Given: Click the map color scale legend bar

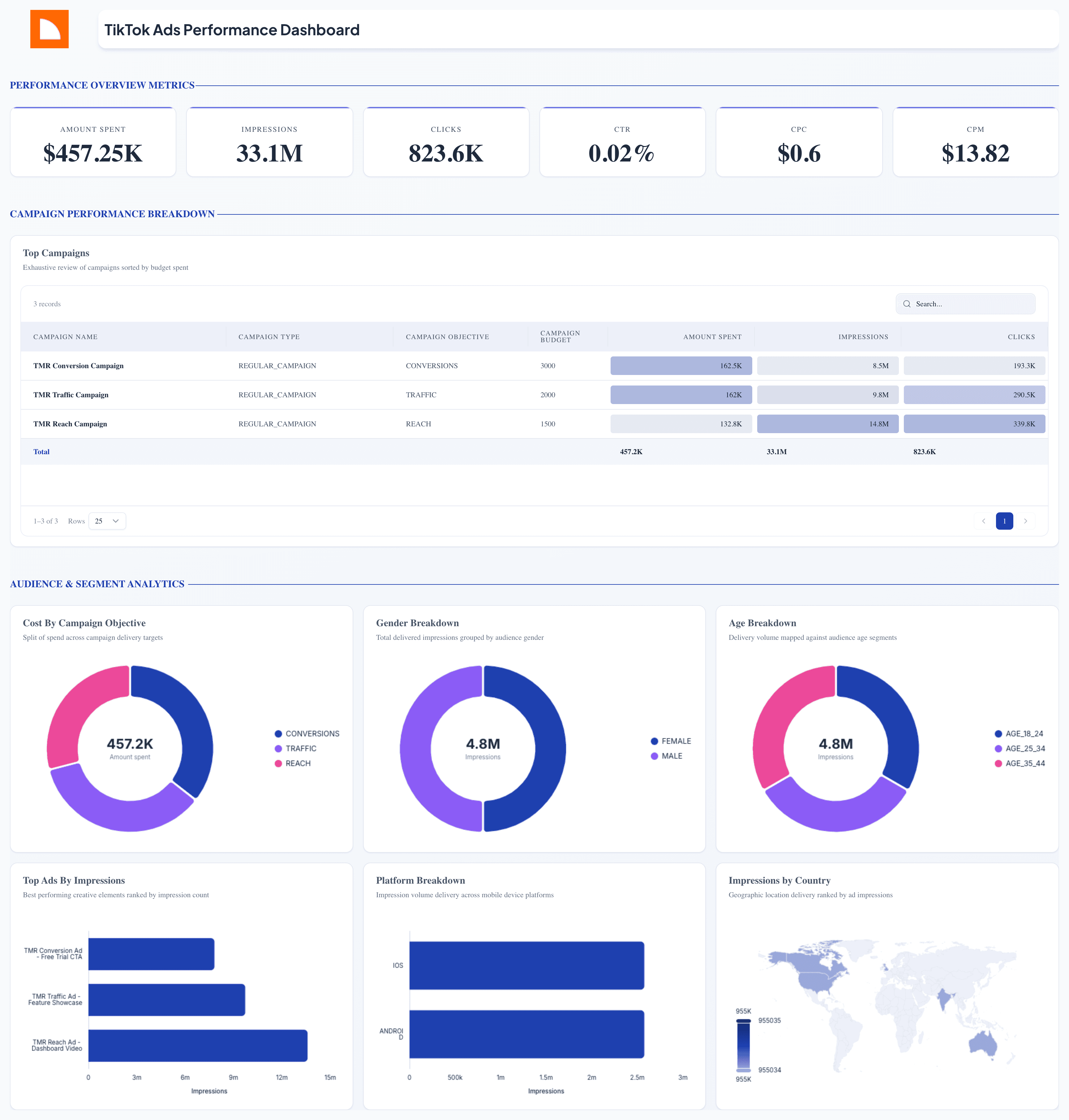Looking at the screenshot, I should 744,1045.
